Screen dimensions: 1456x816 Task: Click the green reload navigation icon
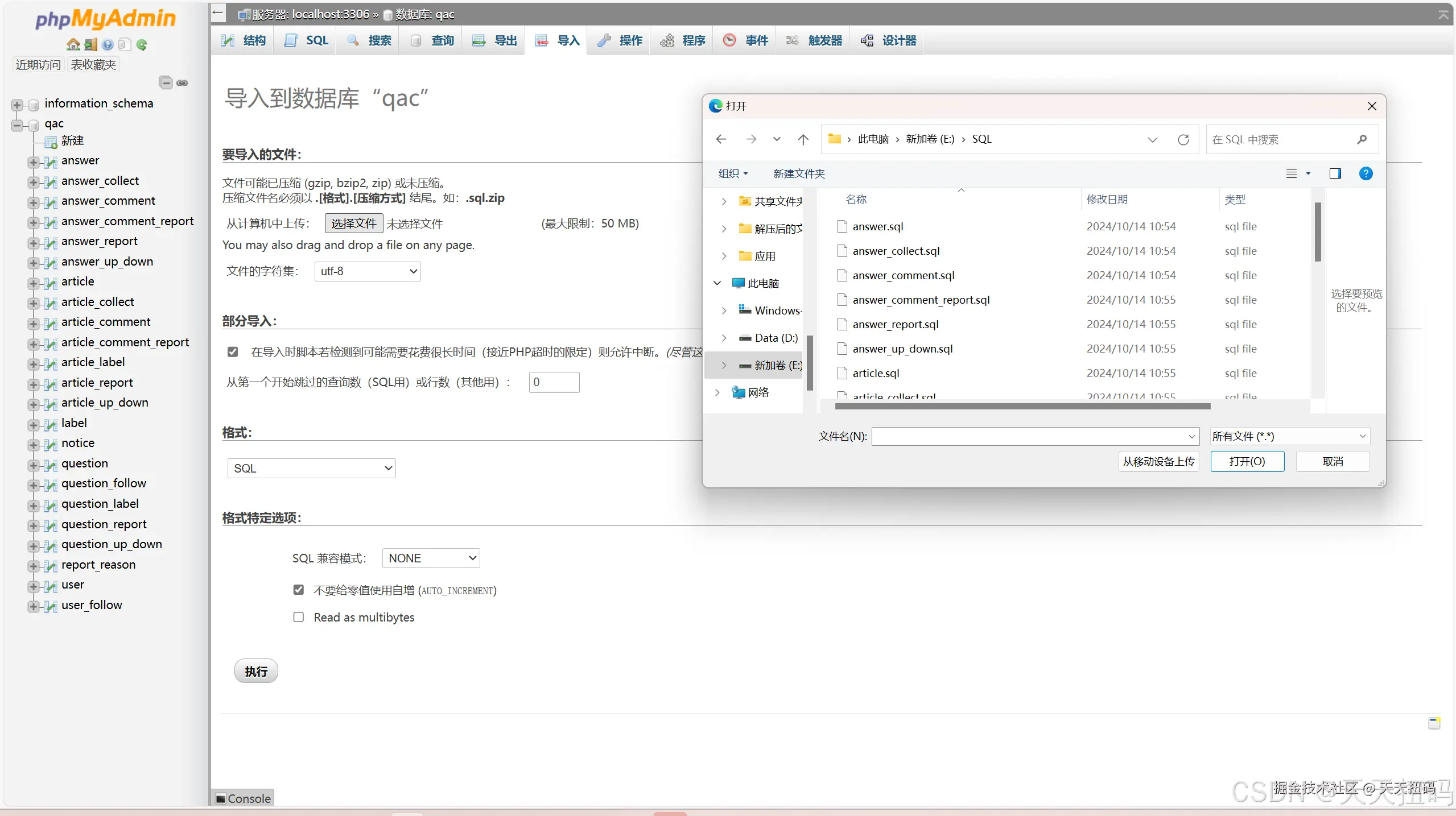(142, 45)
